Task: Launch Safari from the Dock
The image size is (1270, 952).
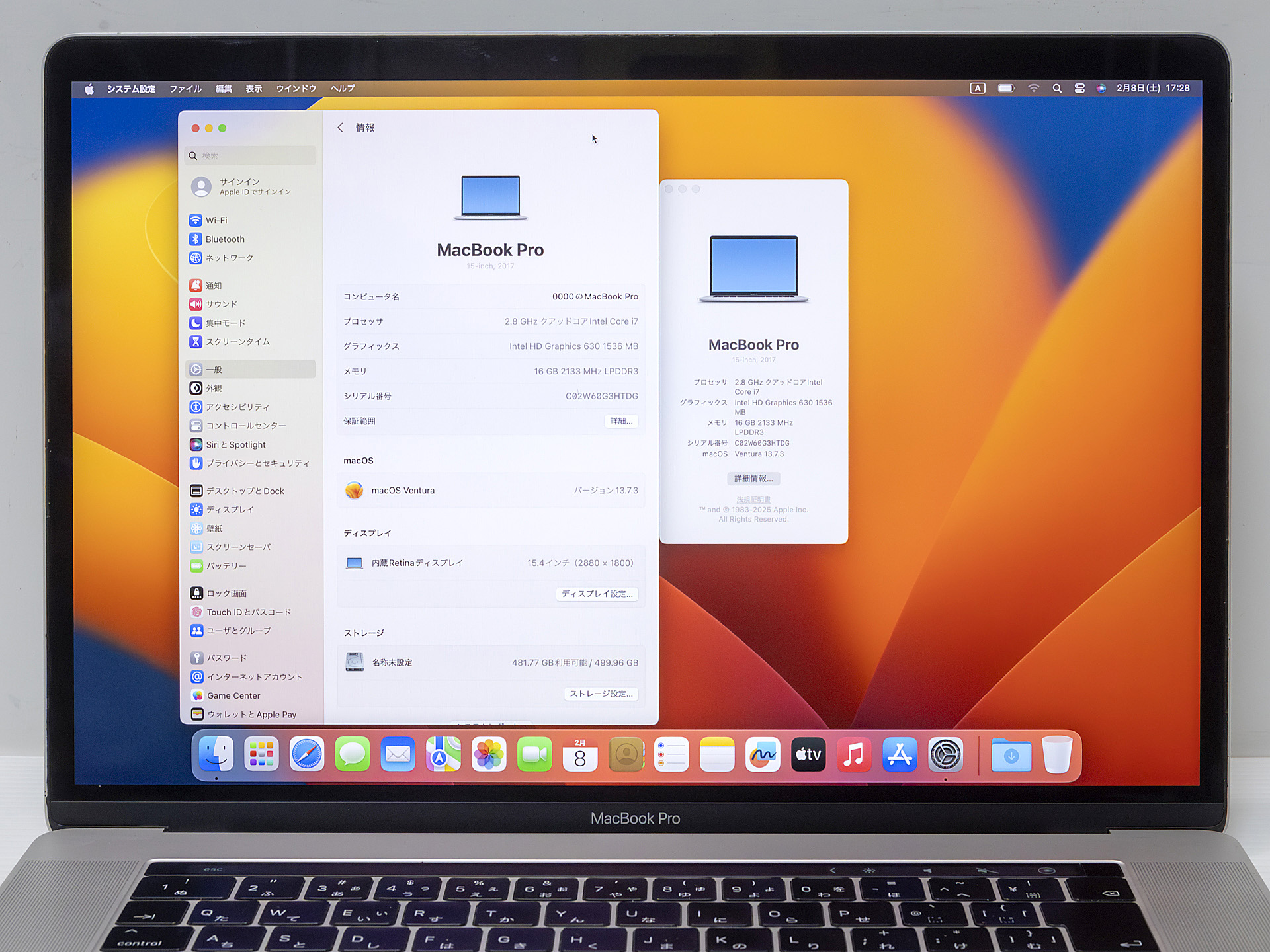Action: coord(307,754)
